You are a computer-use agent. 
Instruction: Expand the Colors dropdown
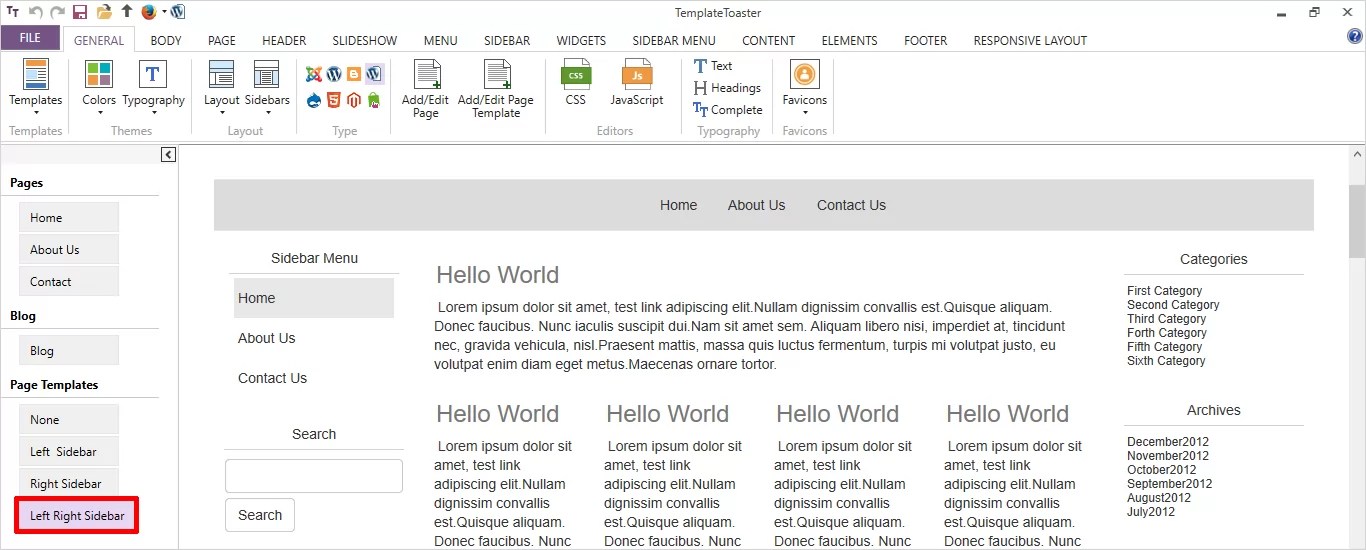(99, 88)
